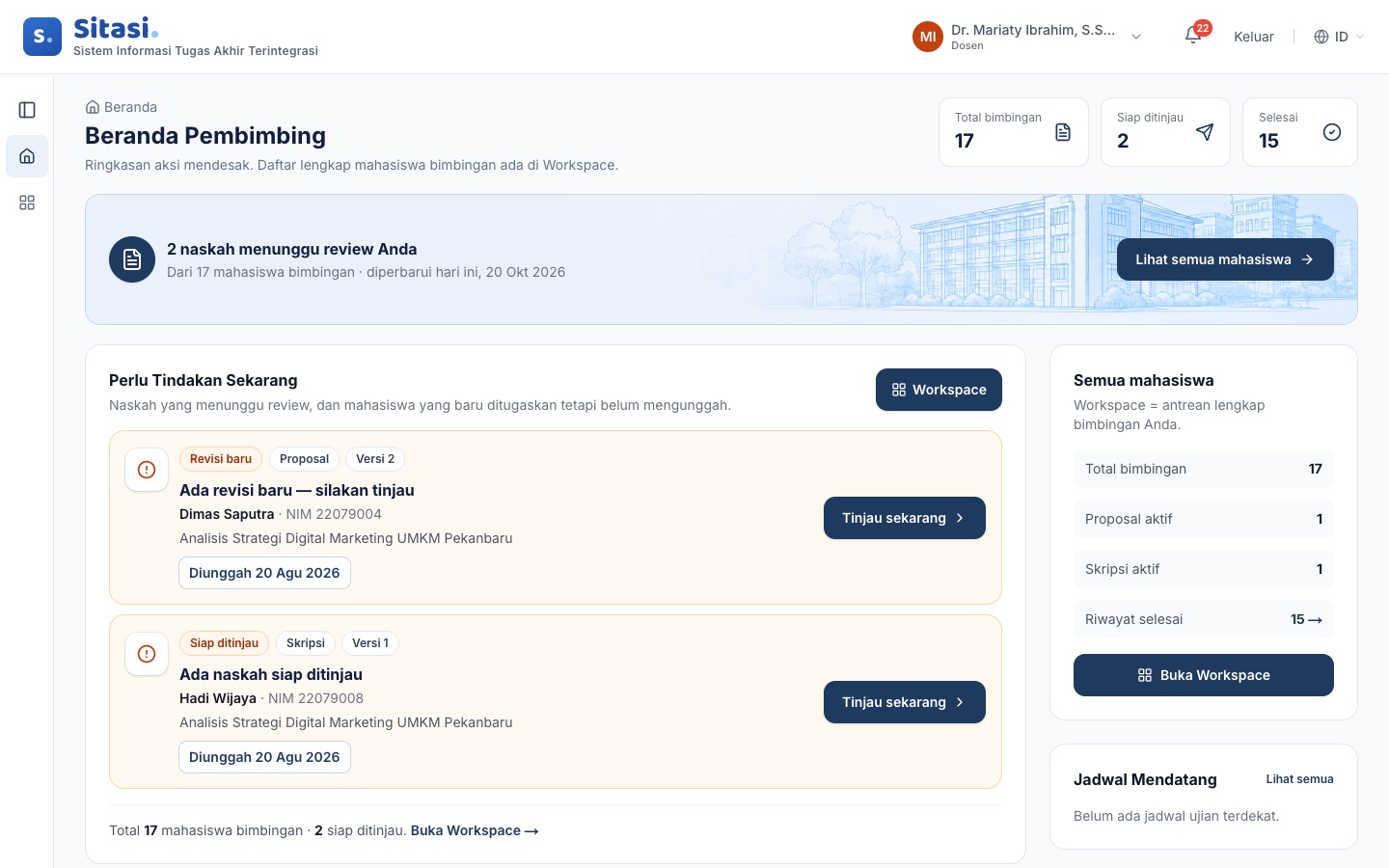Open the Workspace button in Perlu Tindakan Sekarang
Screen dimensions: 1389x868
click(x=939, y=390)
